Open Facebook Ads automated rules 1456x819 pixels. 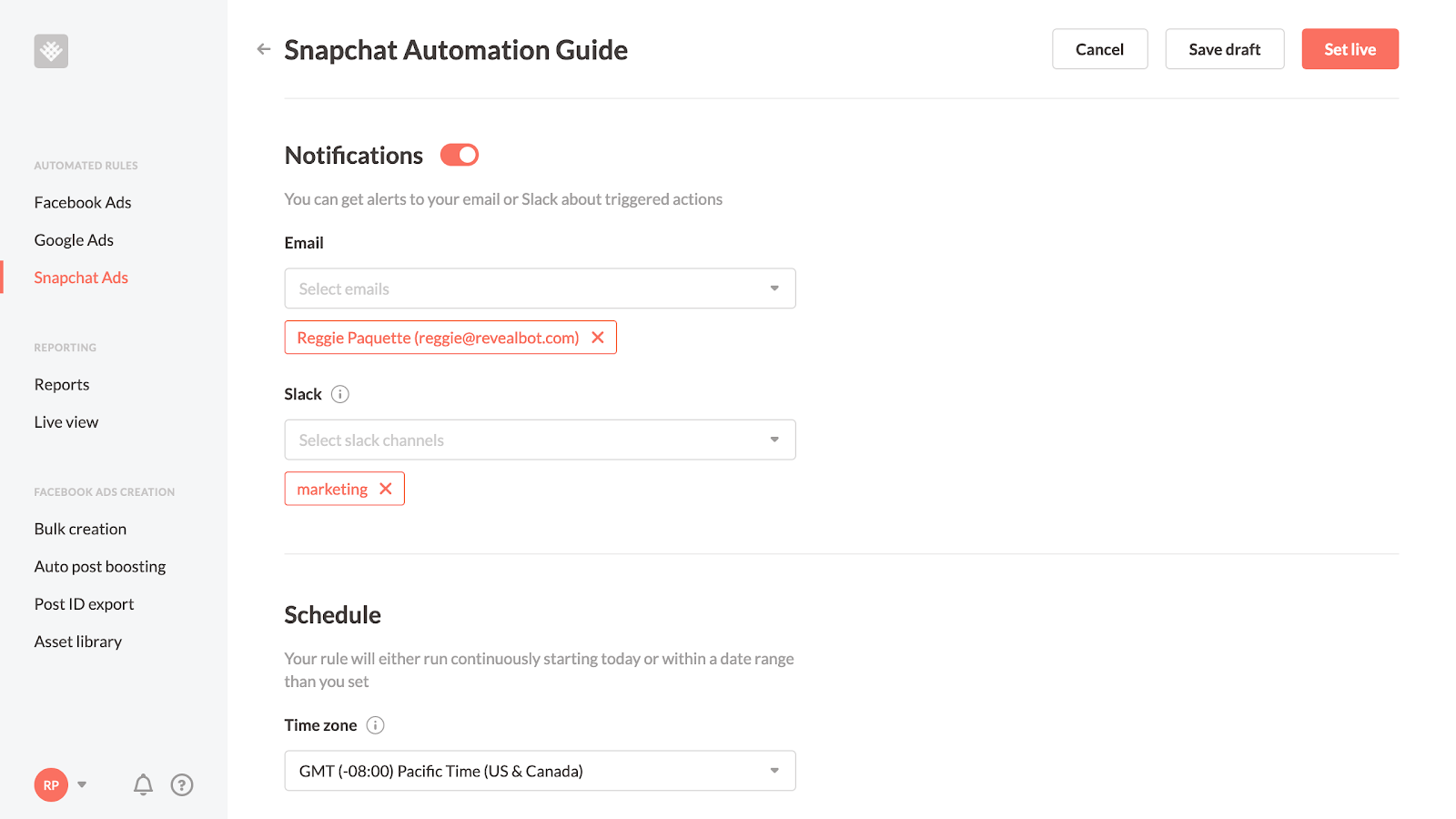83,202
